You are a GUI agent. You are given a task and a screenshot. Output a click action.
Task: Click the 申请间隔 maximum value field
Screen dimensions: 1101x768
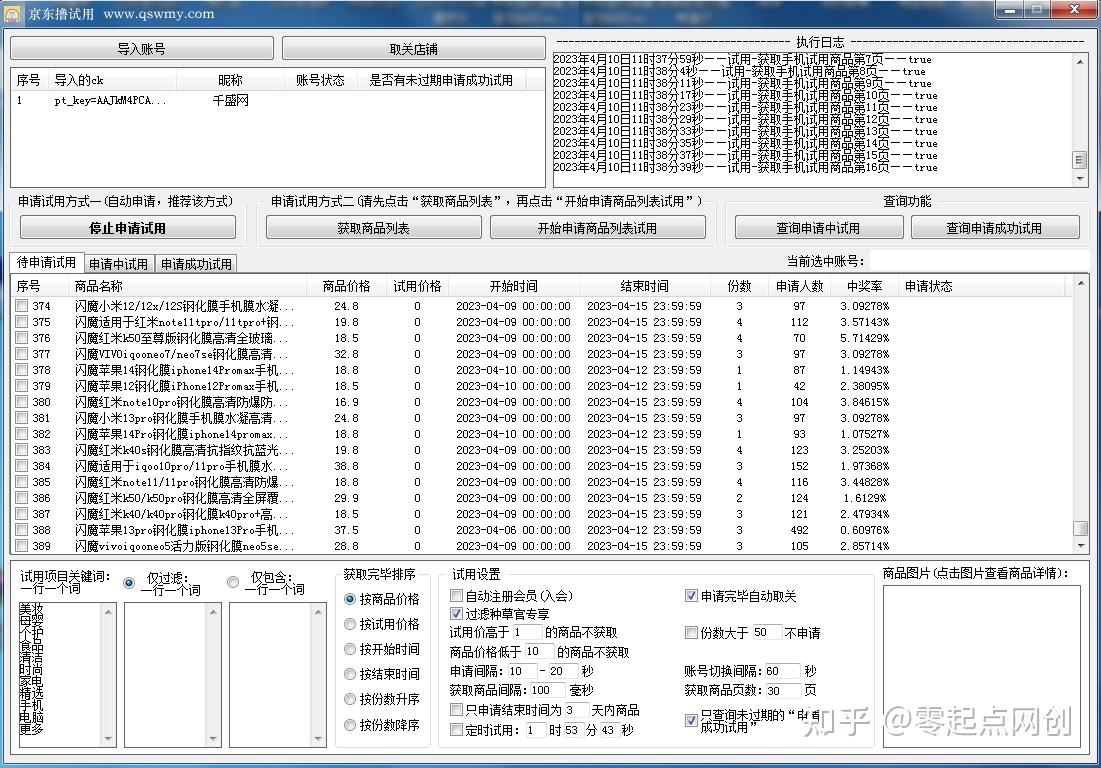pos(563,670)
